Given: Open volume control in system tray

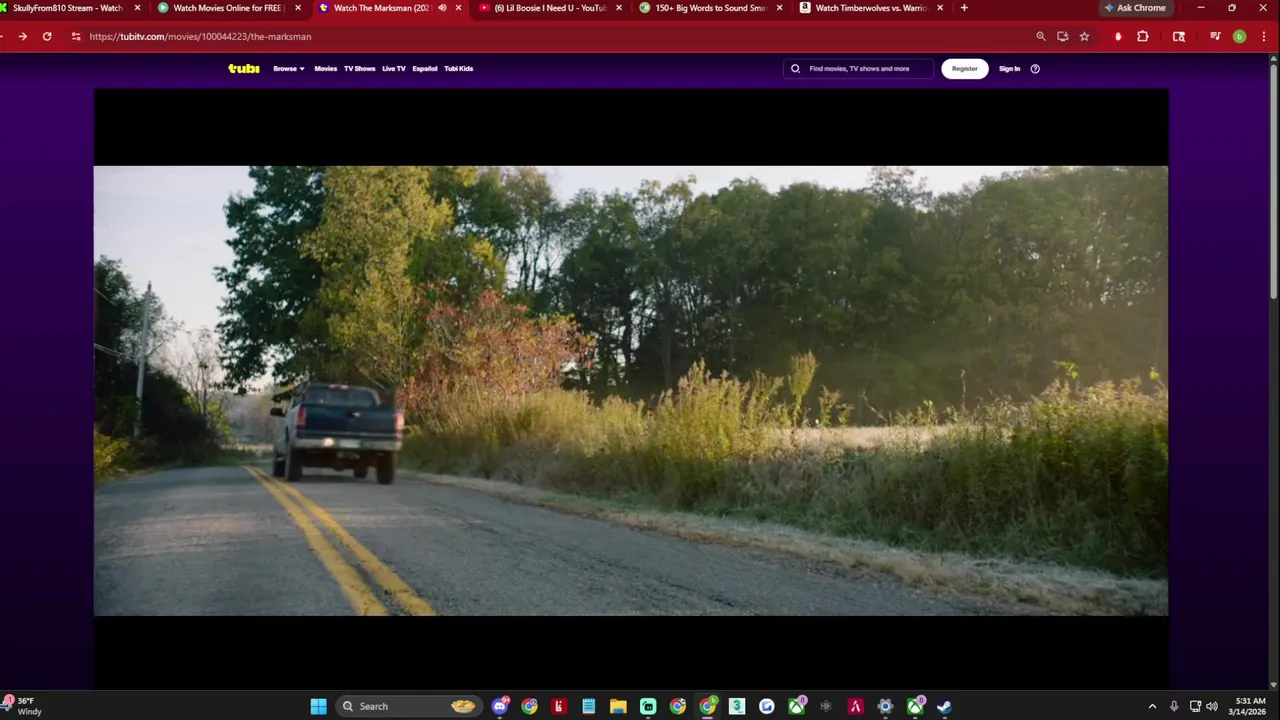Looking at the screenshot, I should [x=1212, y=706].
